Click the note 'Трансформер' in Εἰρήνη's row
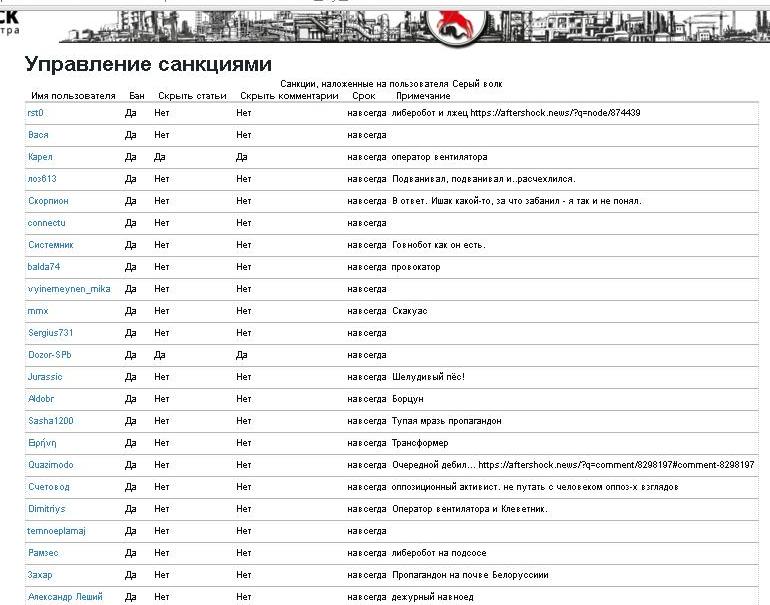This screenshot has width=770, height=605. click(x=420, y=443)
